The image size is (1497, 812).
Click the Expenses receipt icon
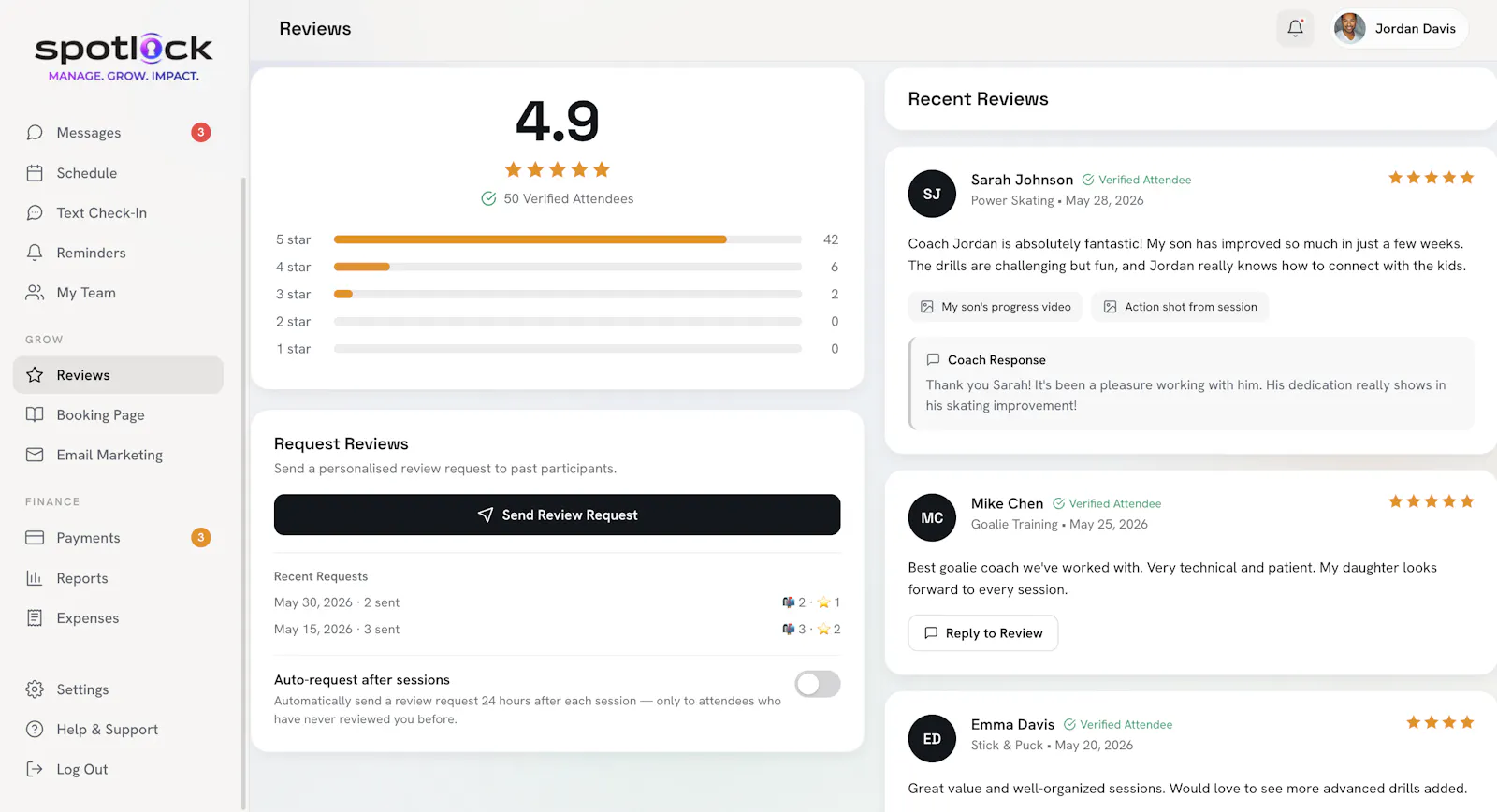tap(35, 618)
